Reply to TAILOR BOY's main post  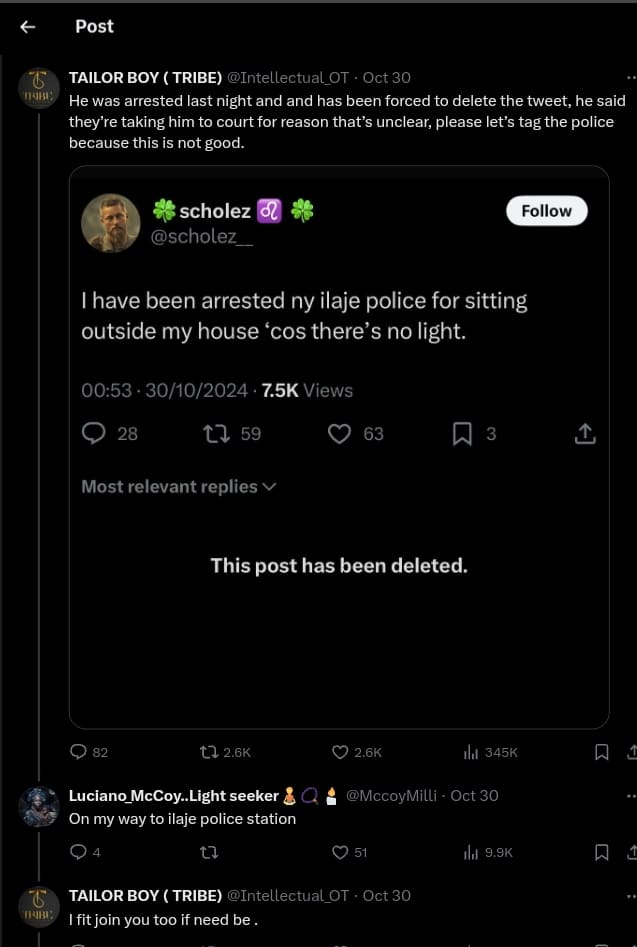click(79, 752)
